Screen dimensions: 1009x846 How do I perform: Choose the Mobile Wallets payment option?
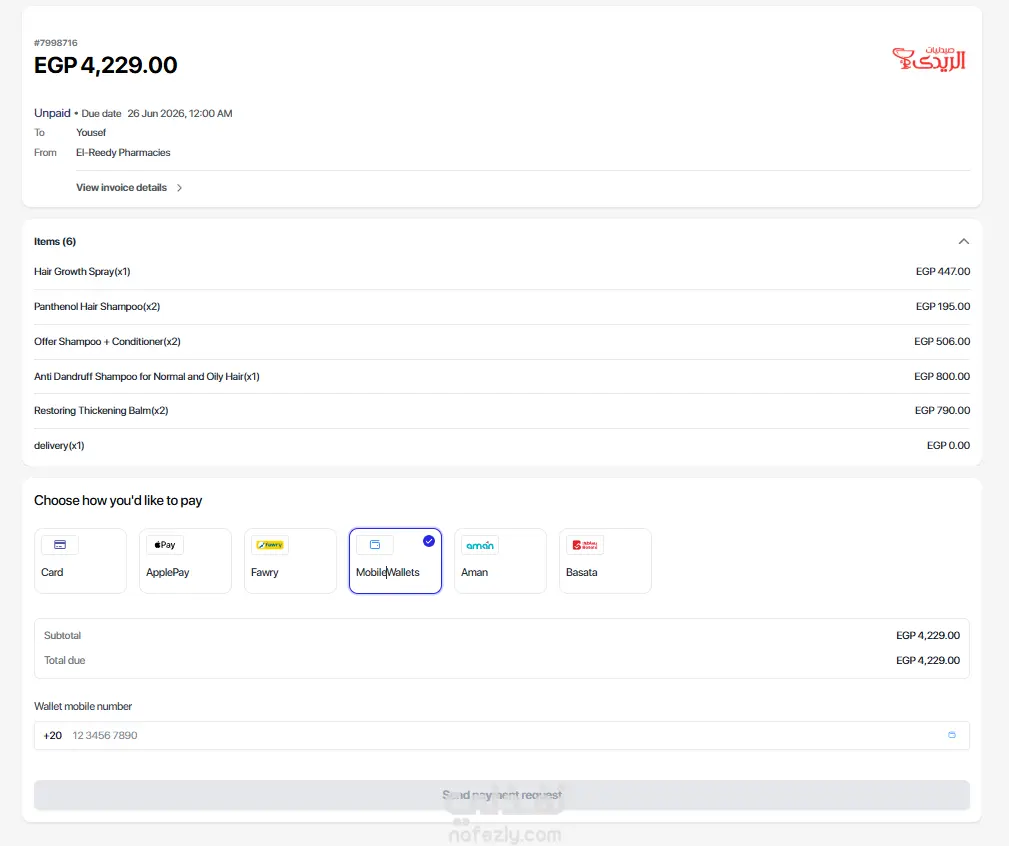395,561
